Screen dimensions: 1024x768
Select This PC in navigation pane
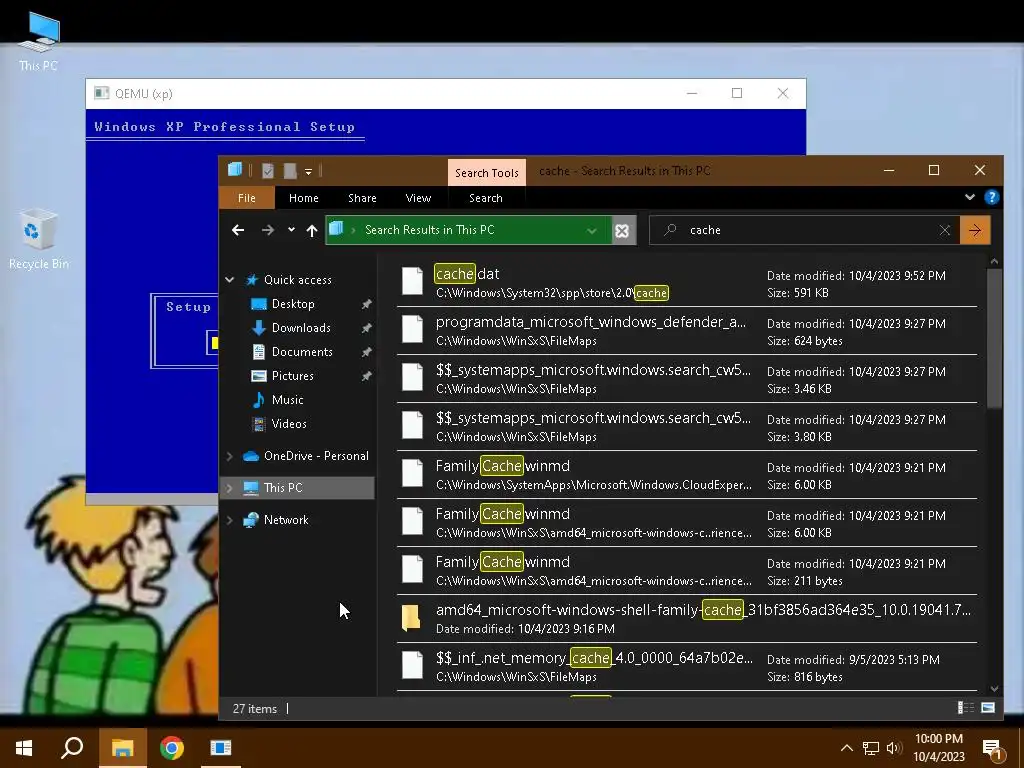(283, 488)
